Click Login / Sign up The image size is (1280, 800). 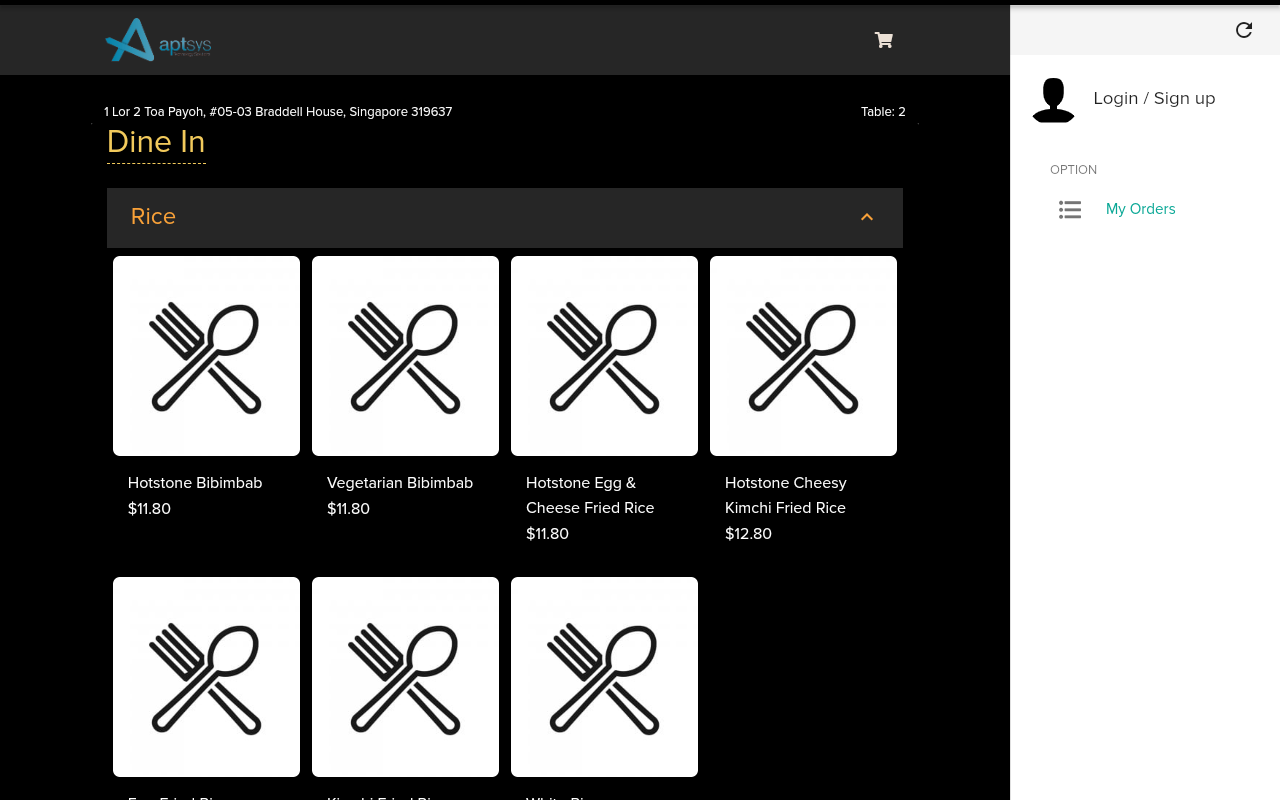point(1154,98)
